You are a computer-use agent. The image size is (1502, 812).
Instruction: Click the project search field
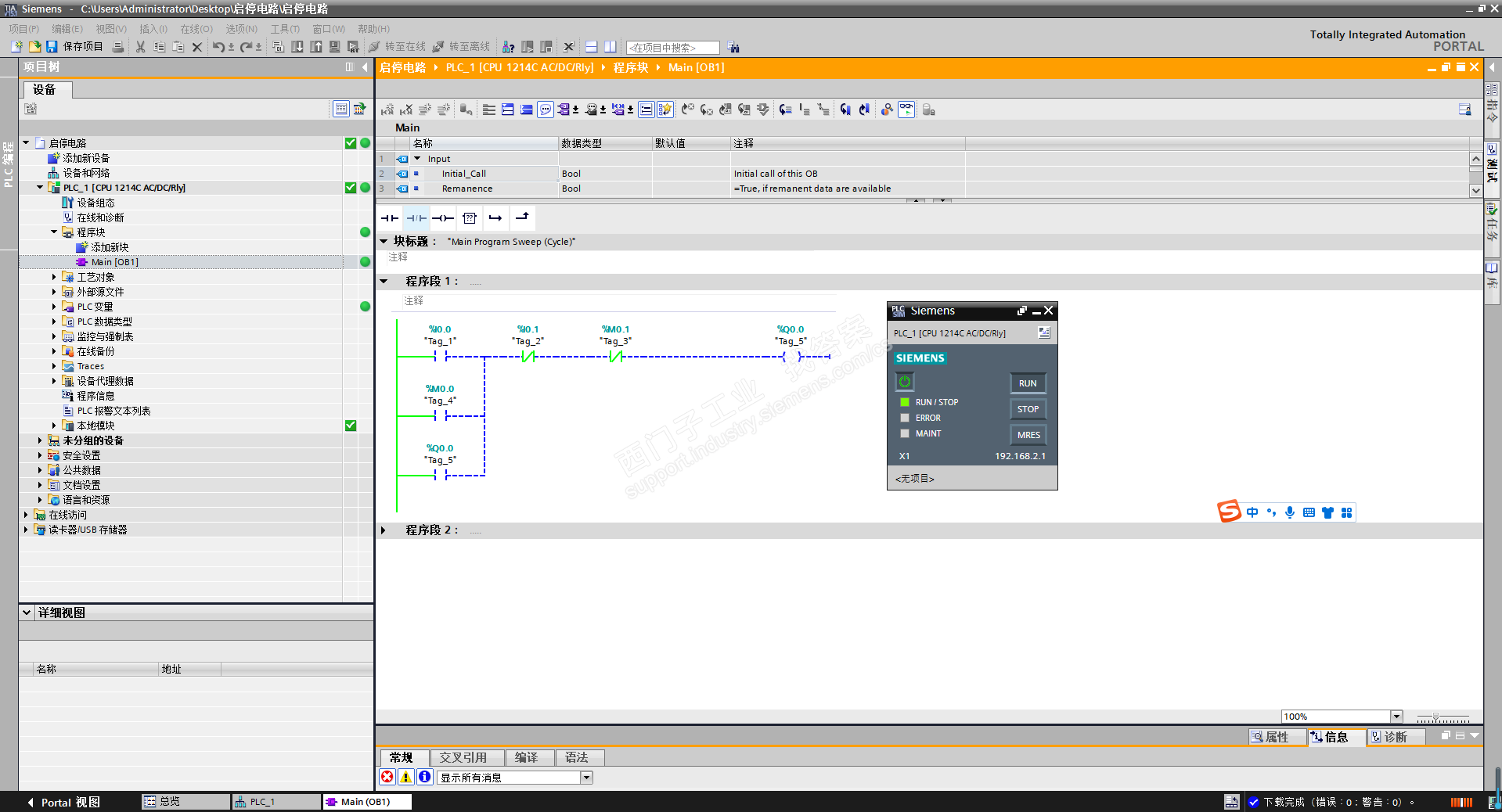pos(672,48)
